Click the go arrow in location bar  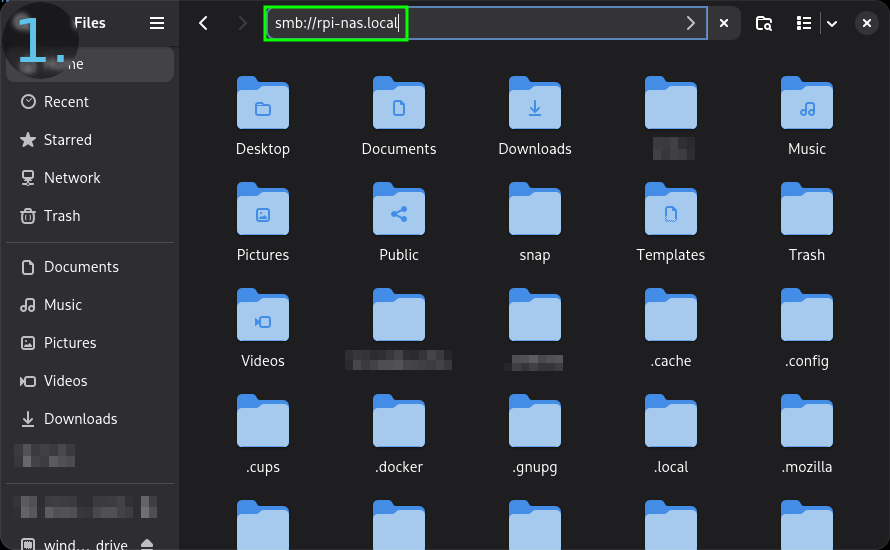coord(690,23)
